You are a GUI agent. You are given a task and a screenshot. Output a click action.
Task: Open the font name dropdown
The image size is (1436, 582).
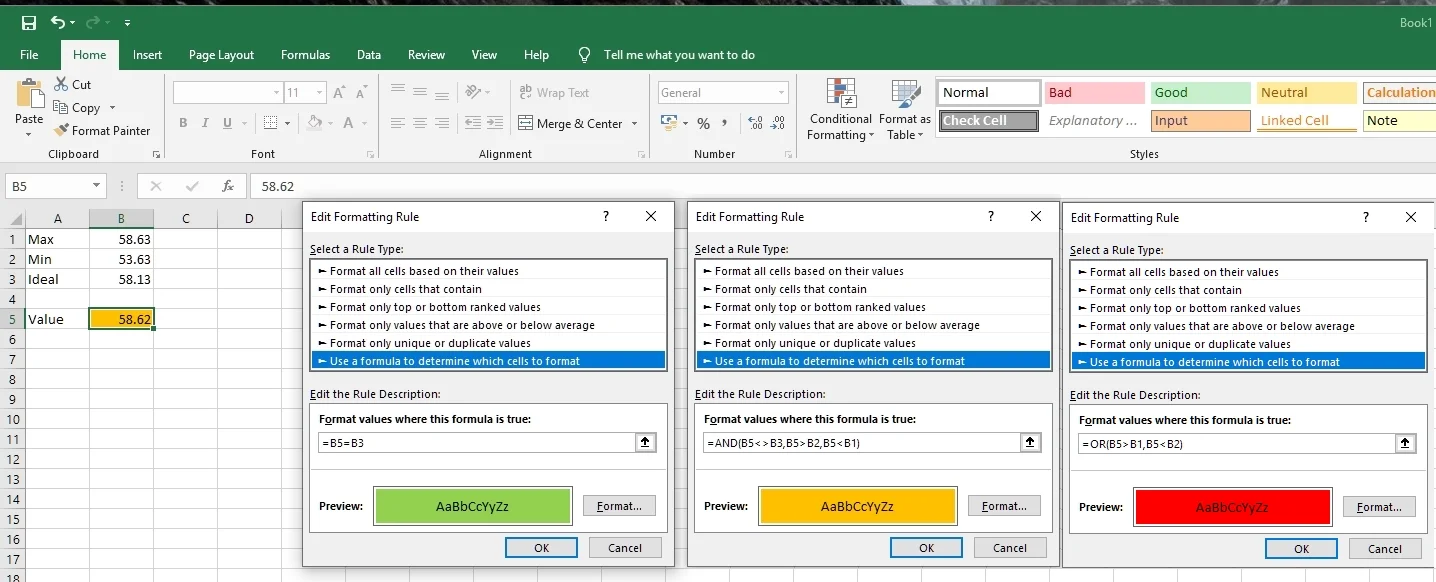277,93
